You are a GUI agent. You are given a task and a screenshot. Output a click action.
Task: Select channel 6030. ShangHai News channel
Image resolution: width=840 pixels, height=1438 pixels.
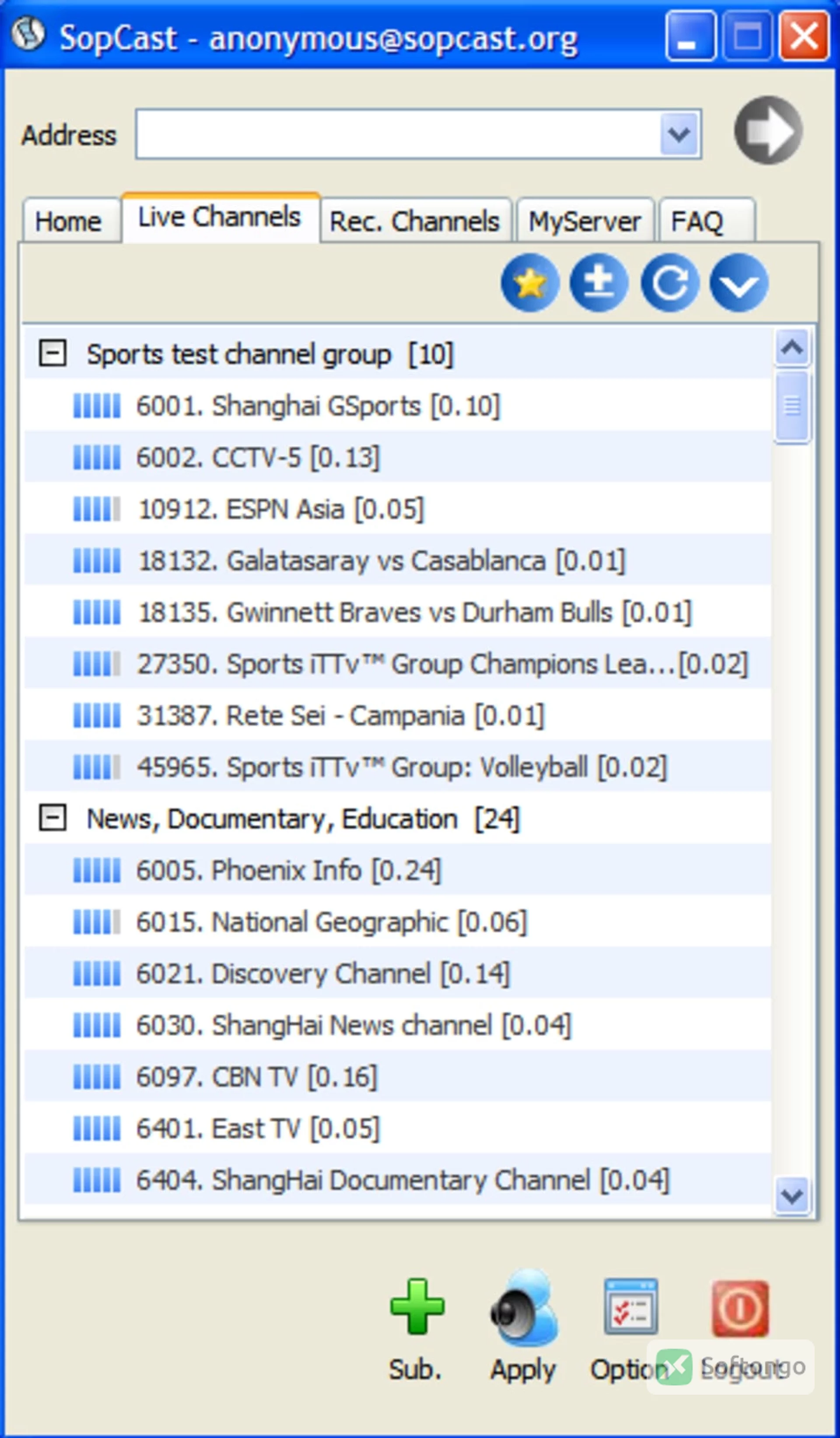tap(398, 1025)
